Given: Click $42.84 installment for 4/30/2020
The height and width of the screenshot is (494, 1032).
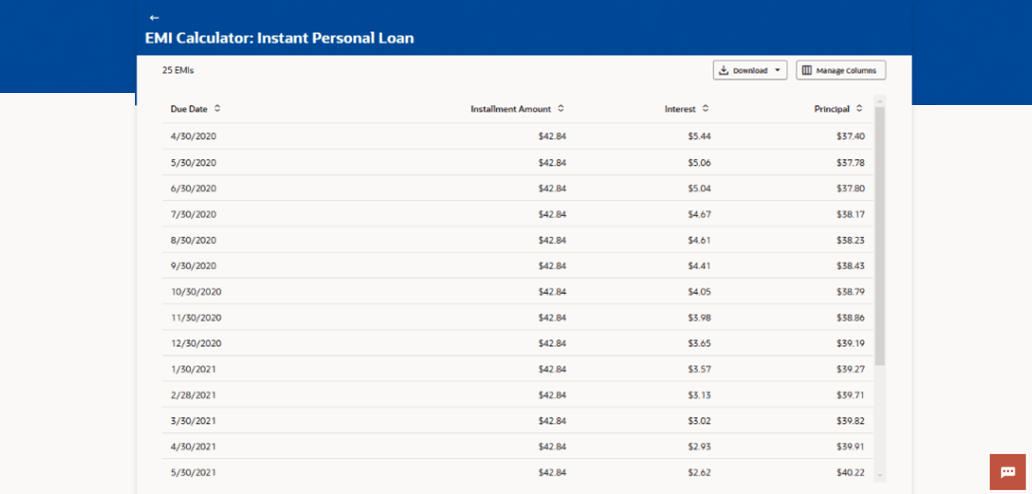Looking at the screenshot, I should click(x=552, y=136).
